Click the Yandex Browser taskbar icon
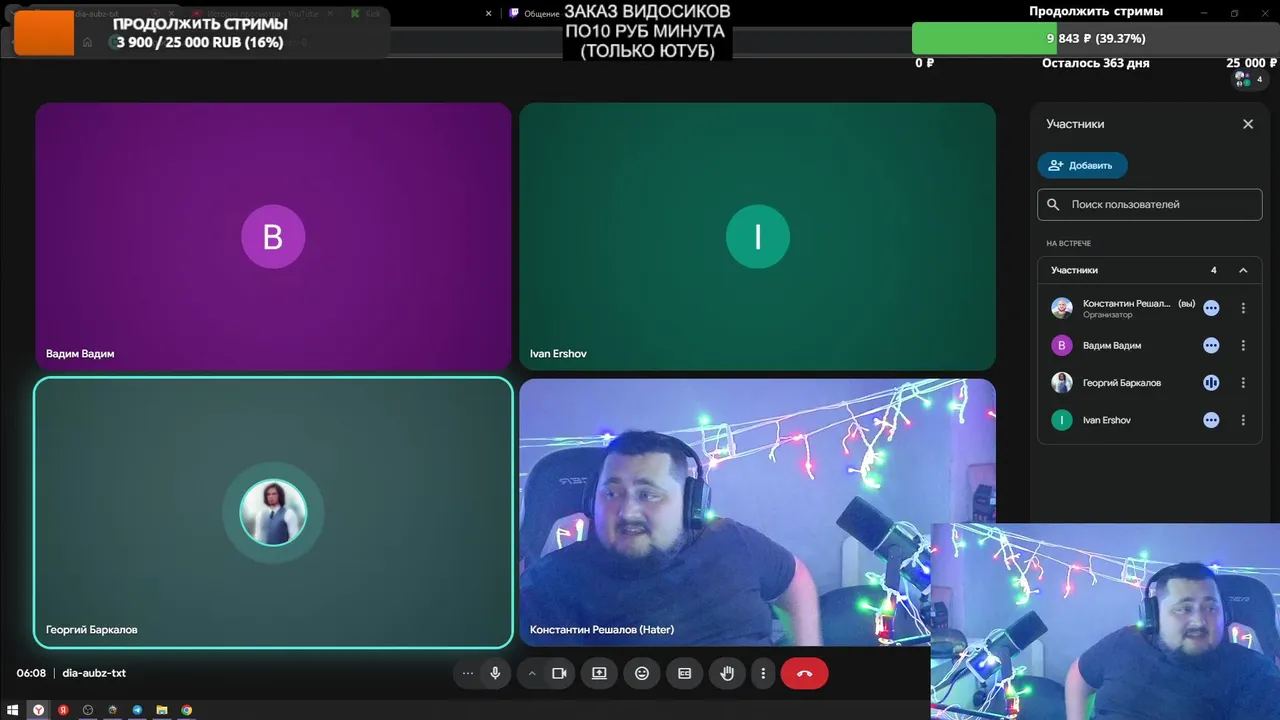Viewport: 1280px width, 720px height. click(38, 710)
